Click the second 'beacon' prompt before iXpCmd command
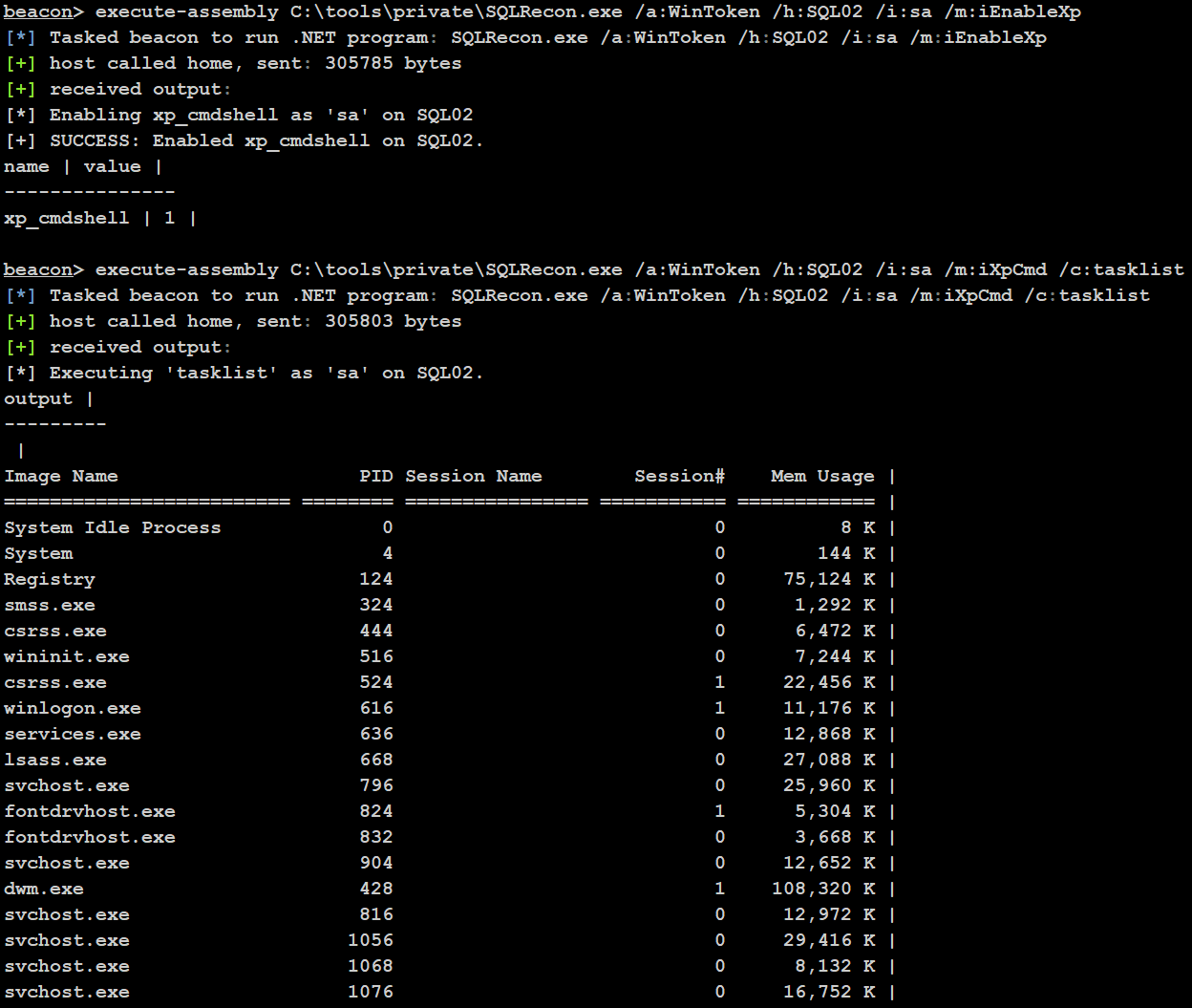The width and height of the screenshot is (1192, 1008). click(x=38, y=269)
